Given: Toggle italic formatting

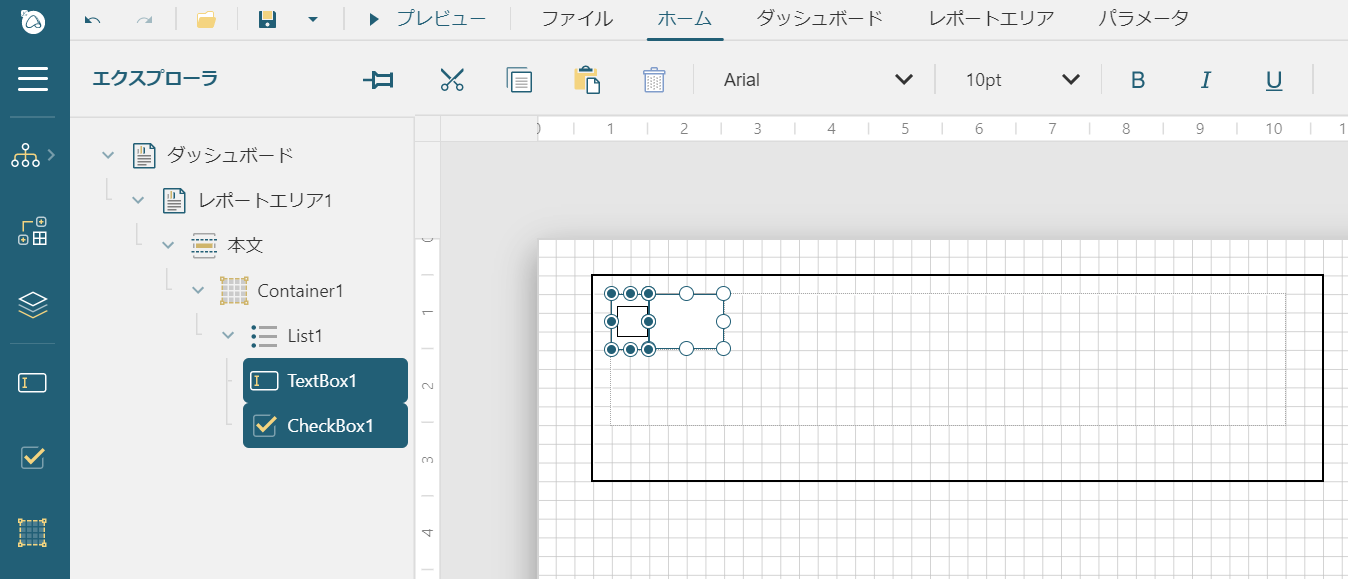Looking at the screenshot, I should 1205,80.
